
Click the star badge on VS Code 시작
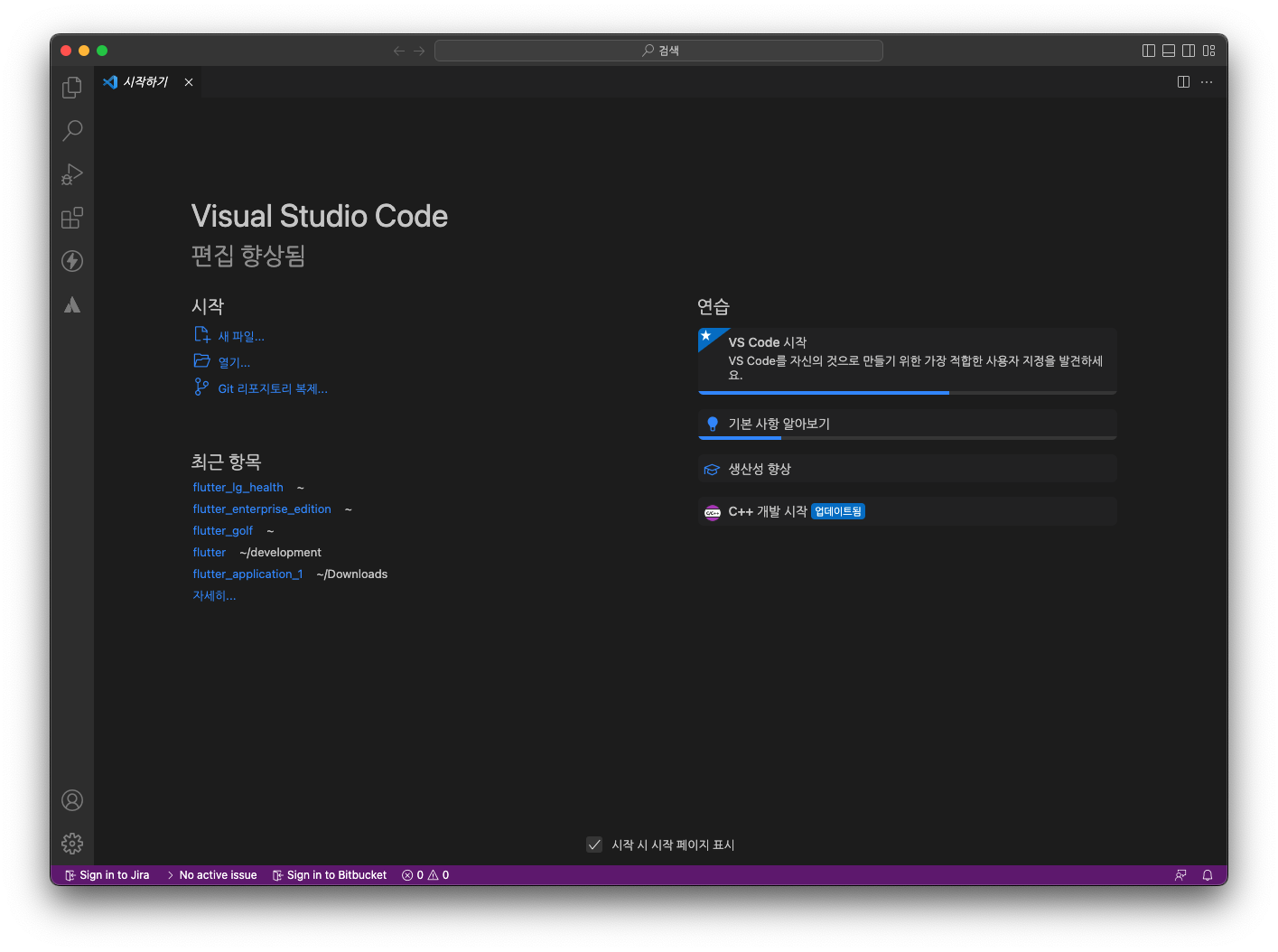pos(707,336)
